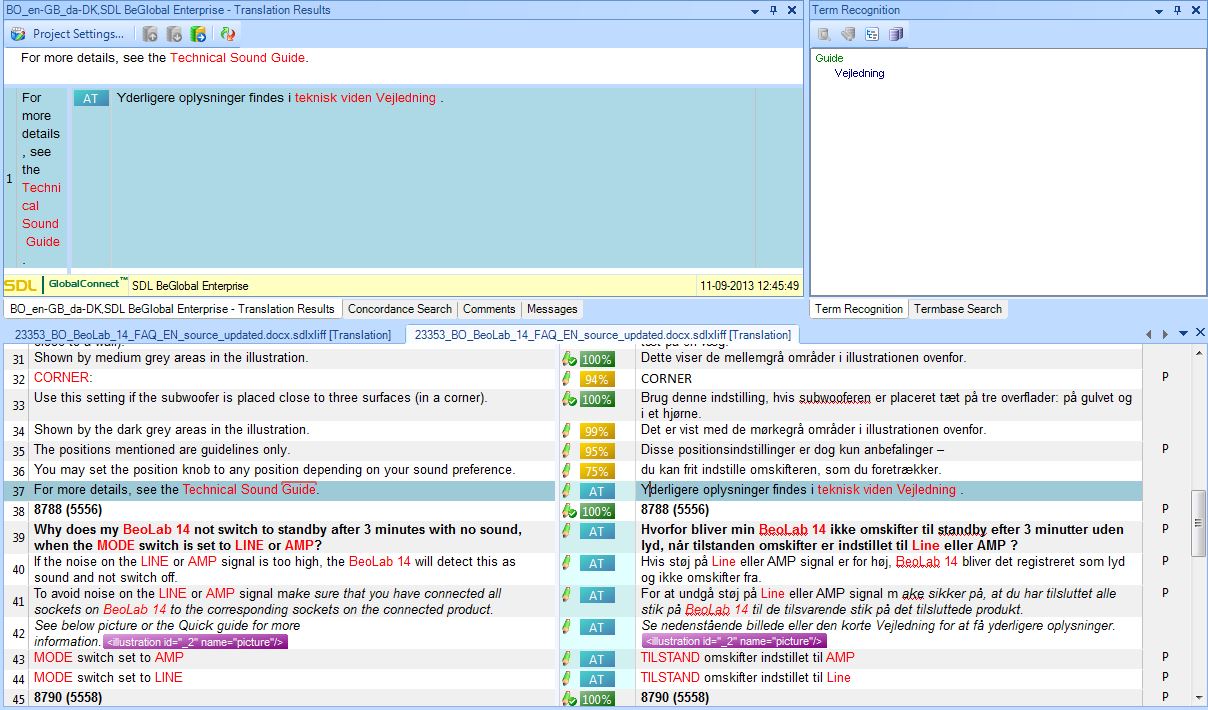Toggle the 75% match status of segment 36
The height and width of the screenshot is (710, 1208).
596,471
